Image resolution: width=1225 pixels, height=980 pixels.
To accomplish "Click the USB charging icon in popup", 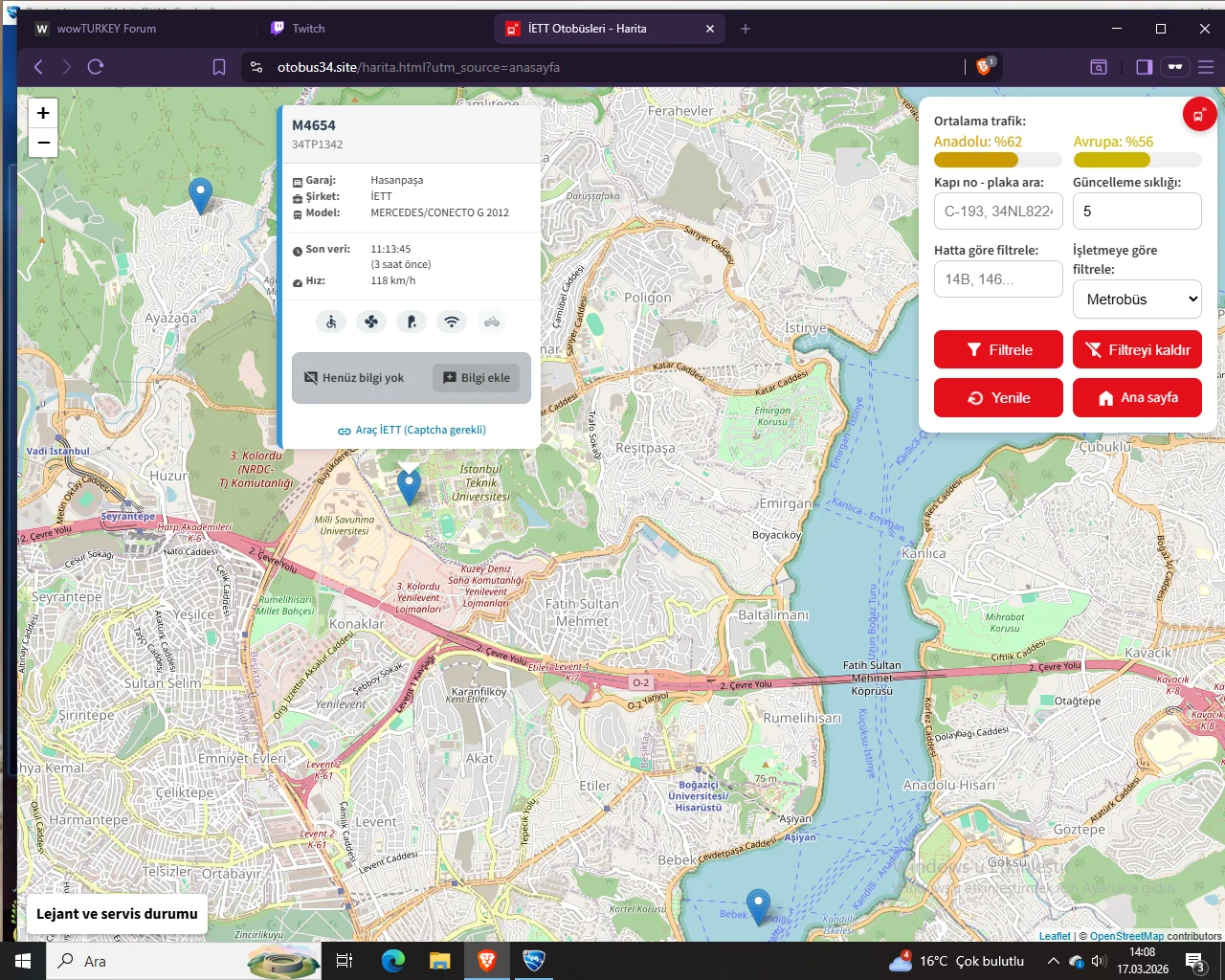I will [412, 323].
